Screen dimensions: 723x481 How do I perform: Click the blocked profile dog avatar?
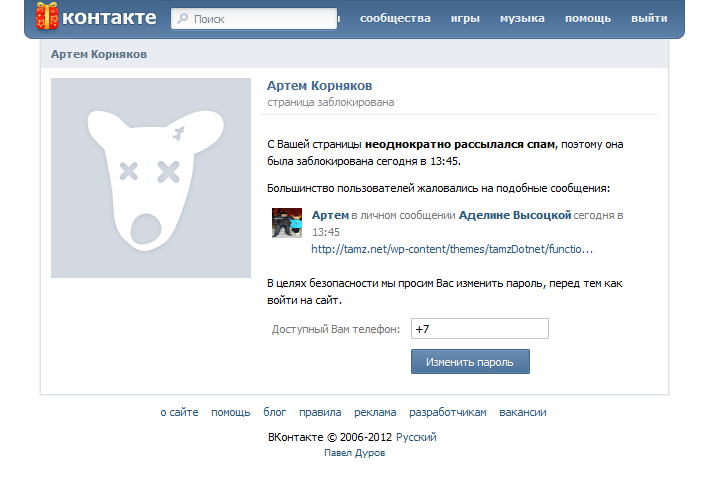coord(151,178)
